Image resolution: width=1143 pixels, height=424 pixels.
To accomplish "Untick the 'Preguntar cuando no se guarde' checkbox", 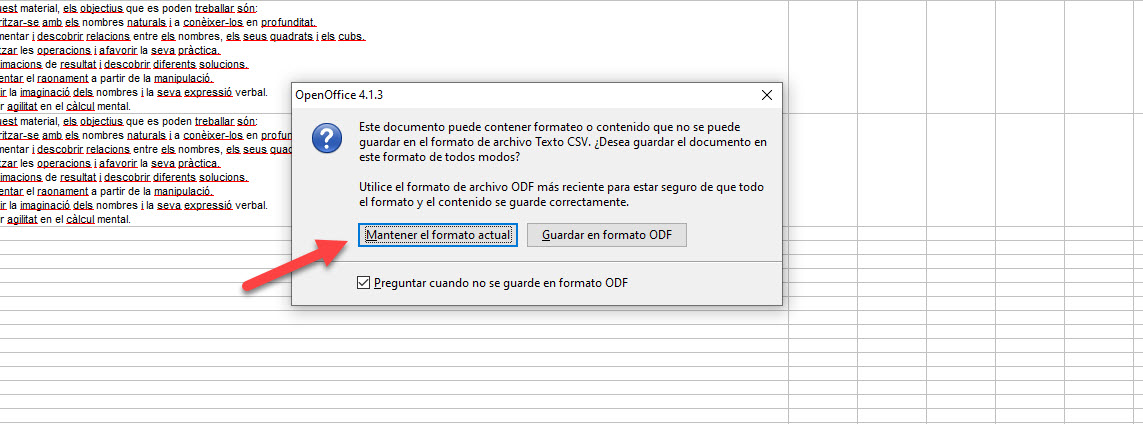I will point(364,283).
